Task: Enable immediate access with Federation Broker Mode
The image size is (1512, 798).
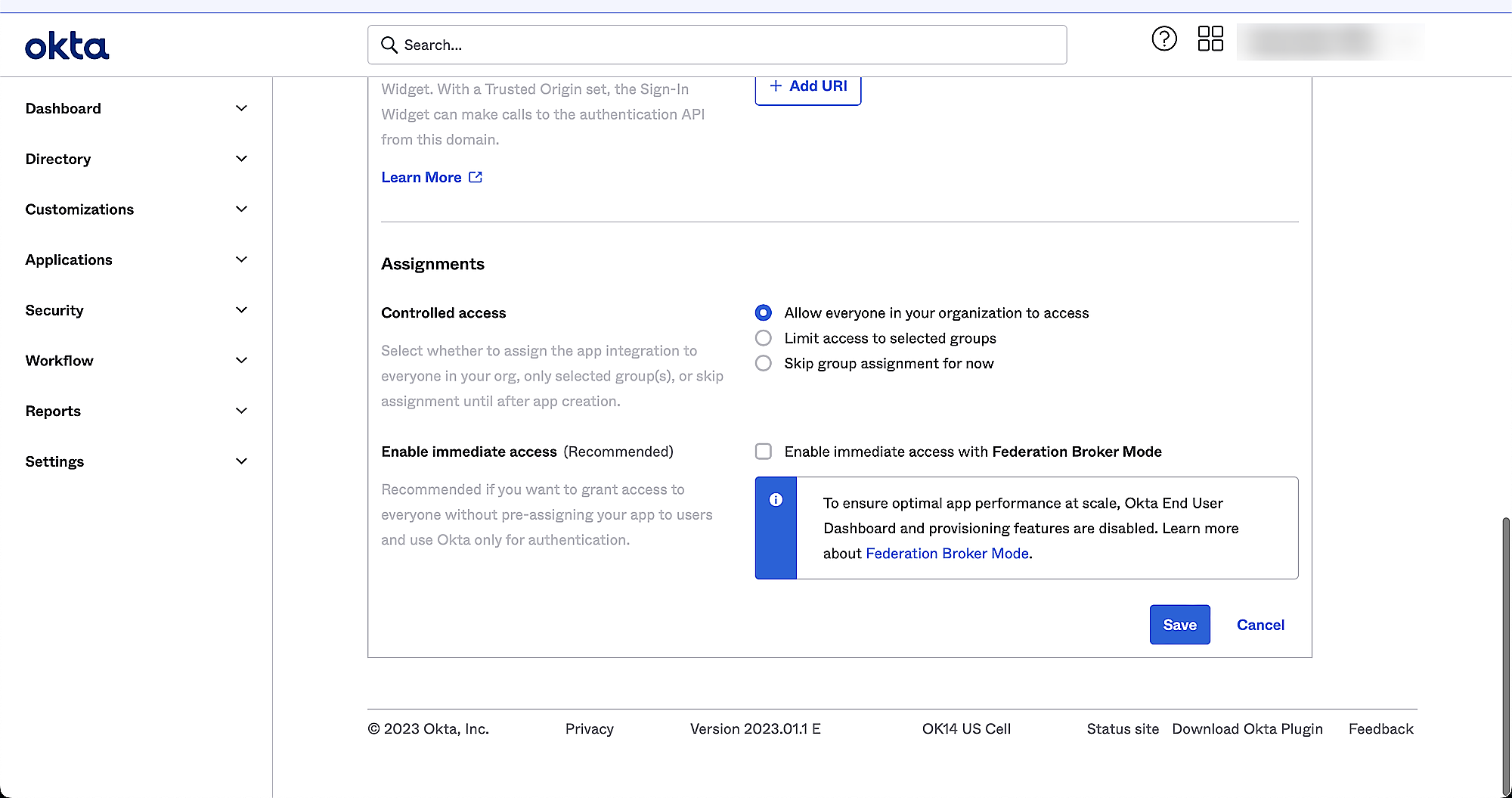Action: [764, 452]
